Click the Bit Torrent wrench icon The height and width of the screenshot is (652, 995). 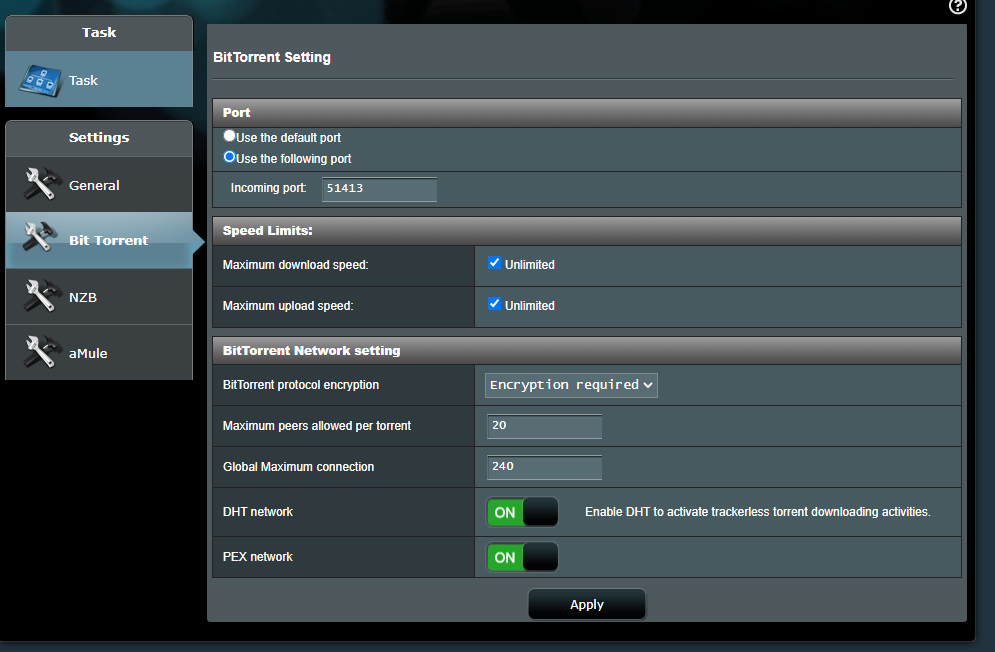39,237
